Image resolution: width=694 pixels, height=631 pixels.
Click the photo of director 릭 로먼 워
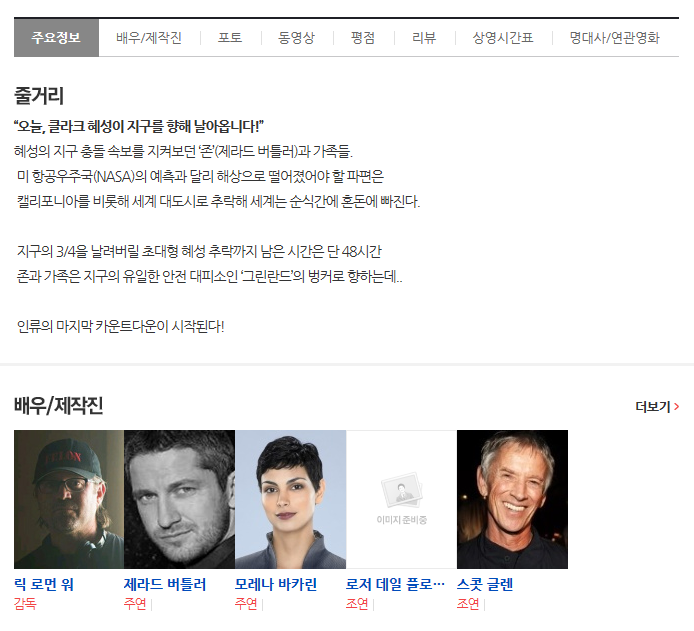(x=69, y=499)
